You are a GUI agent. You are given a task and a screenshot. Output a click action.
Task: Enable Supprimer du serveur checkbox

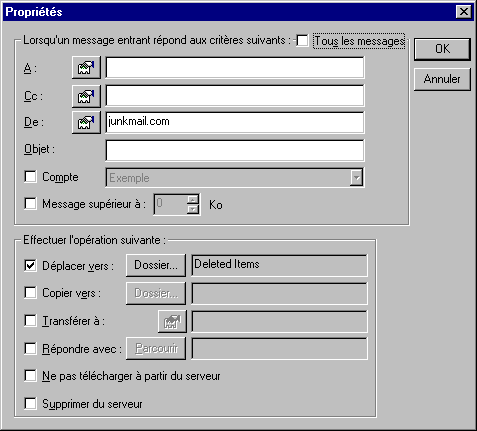click(30, 404)
